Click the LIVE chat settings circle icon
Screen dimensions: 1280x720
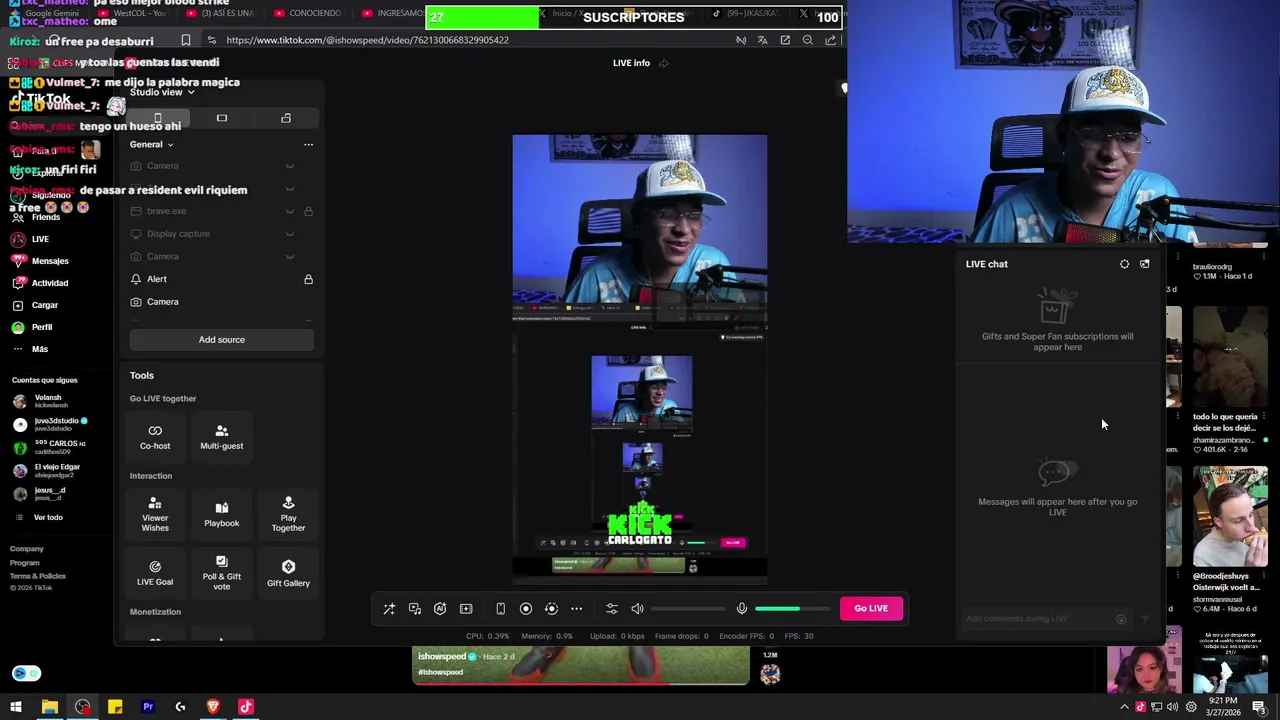1124,264
